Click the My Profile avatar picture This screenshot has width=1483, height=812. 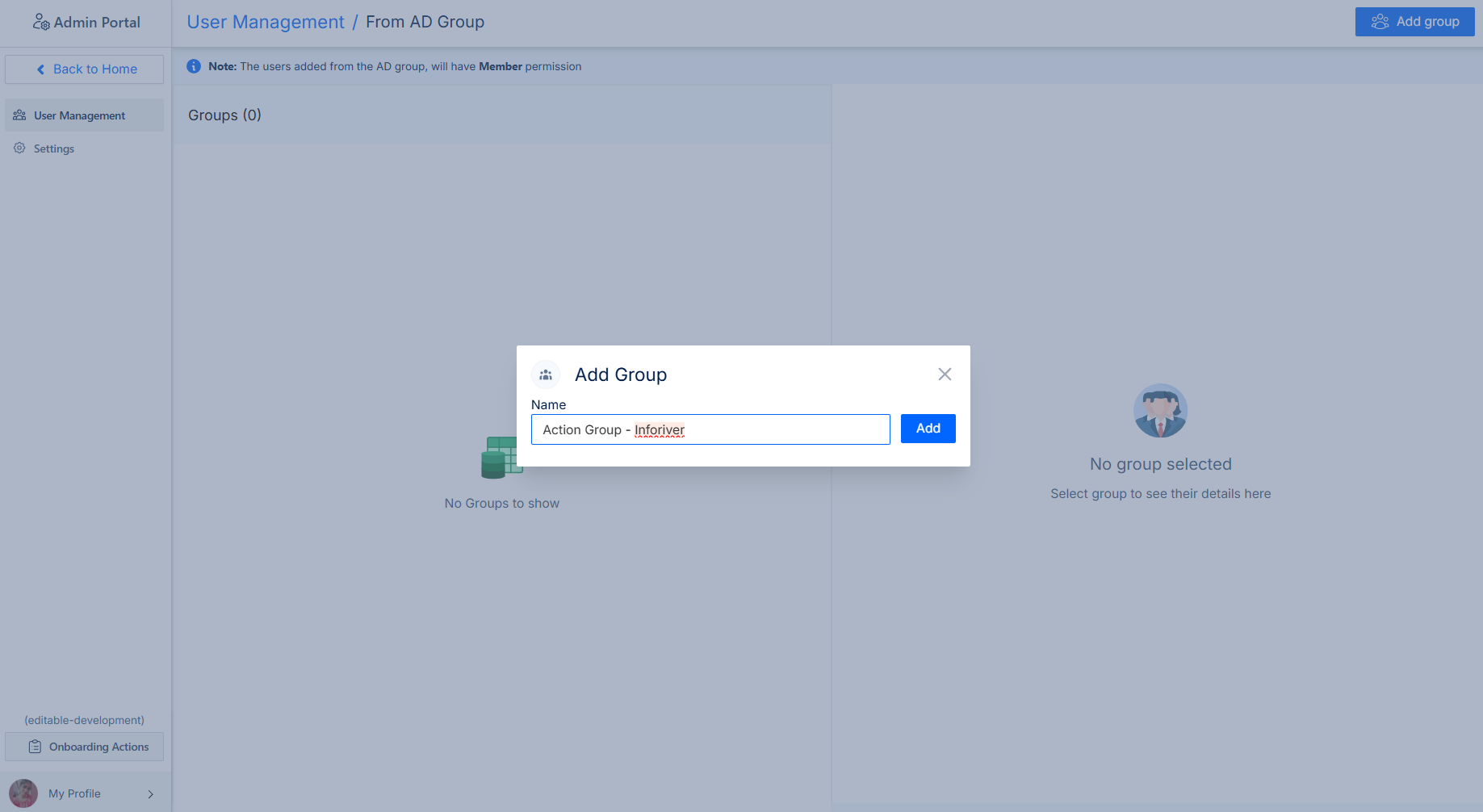click(x=23, y=793)
